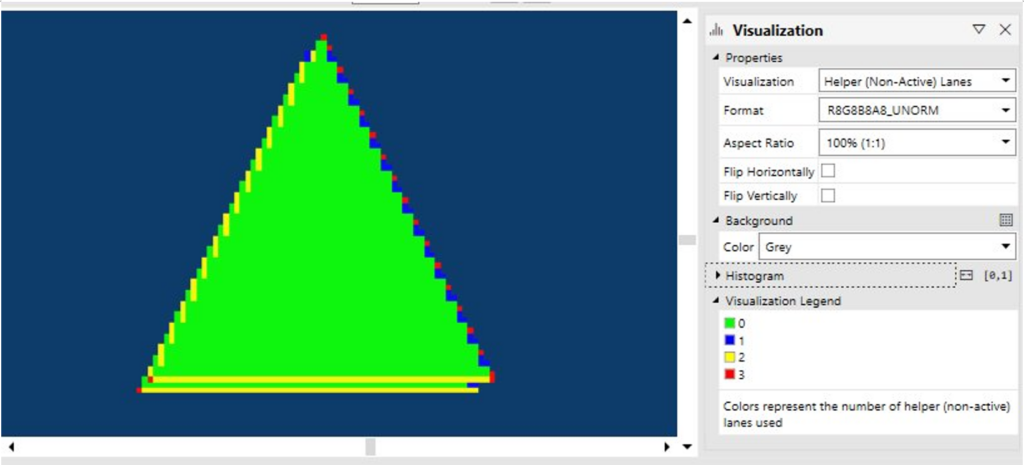
Task: Open the Helper (Non-Active) Lanes visualization dropdown
Action: 917,81
